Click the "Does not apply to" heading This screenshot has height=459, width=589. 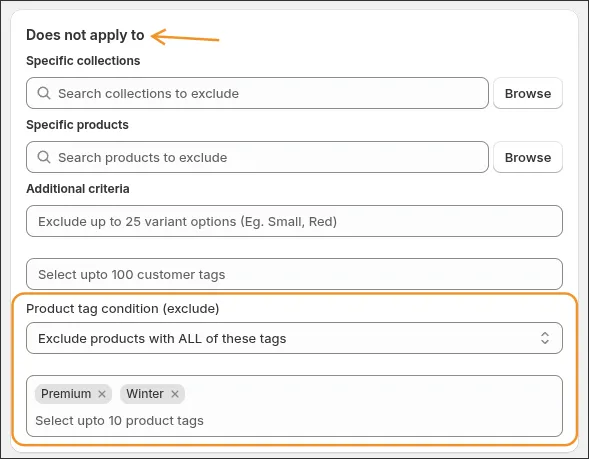85,35
